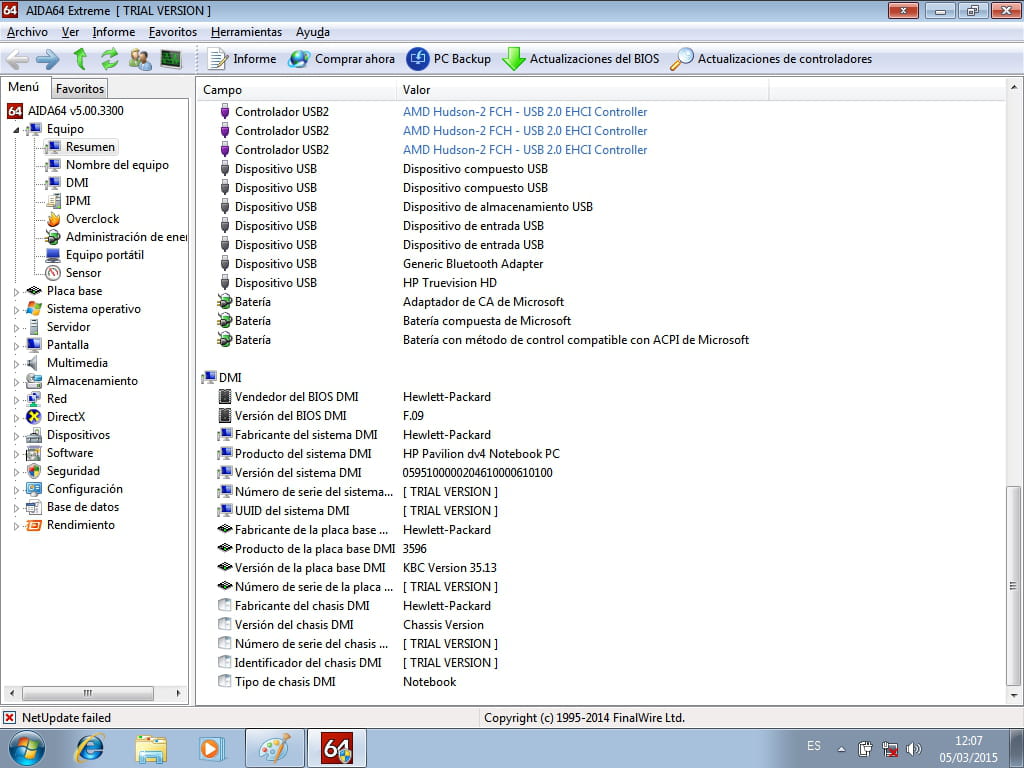Expand the Pantalla node
Image resolution: width=1024 pixels, height=768 pixels.
[x=16, y=346]
